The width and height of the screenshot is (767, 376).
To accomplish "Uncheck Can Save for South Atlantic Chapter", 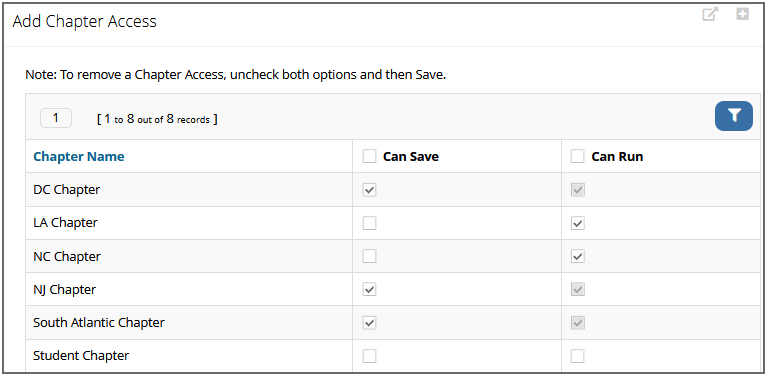I will (x=369, y=323).
